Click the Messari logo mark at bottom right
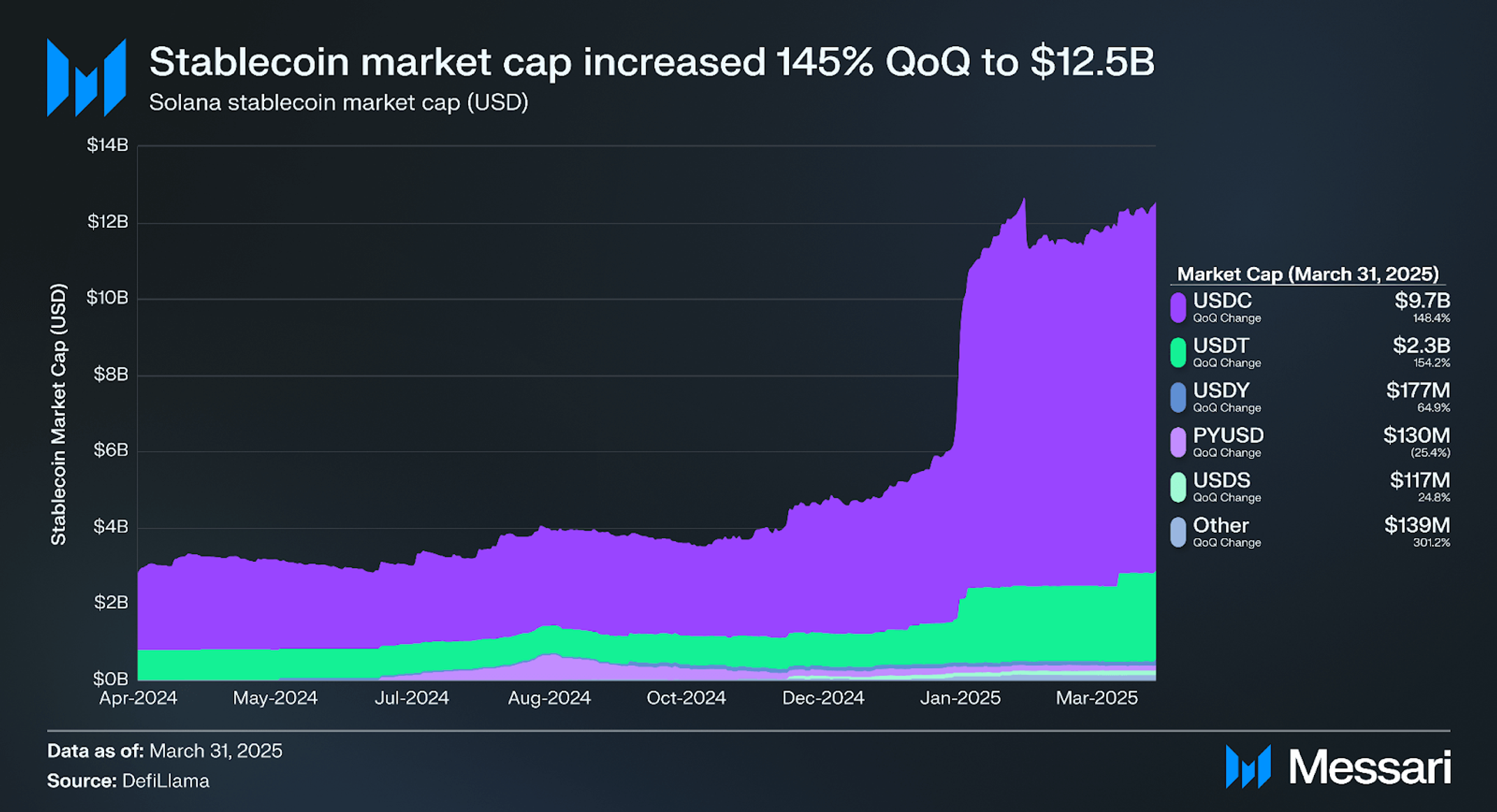 tap(1248, 767)
